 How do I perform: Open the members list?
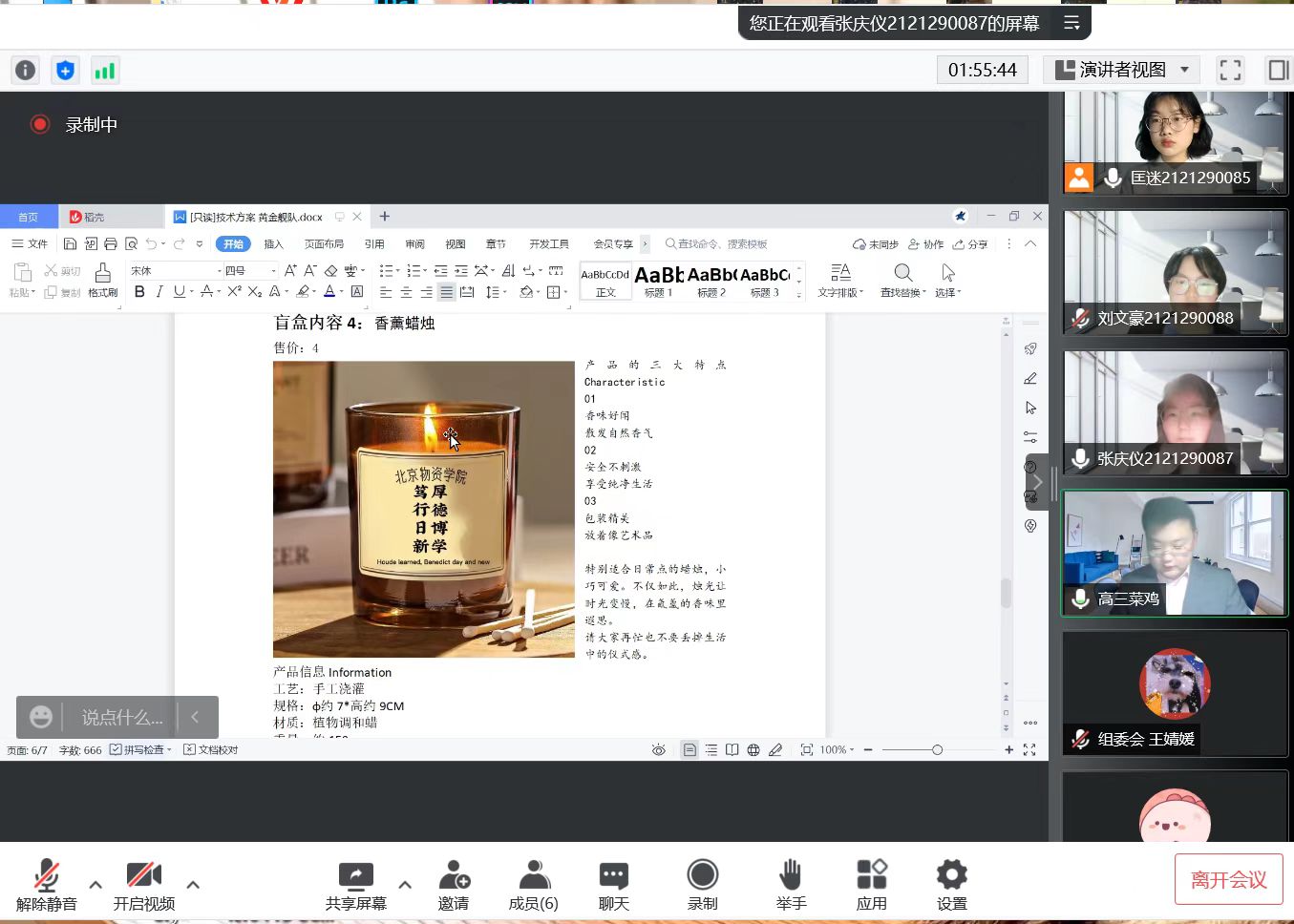pyautogui.click(x=533, y=884)
